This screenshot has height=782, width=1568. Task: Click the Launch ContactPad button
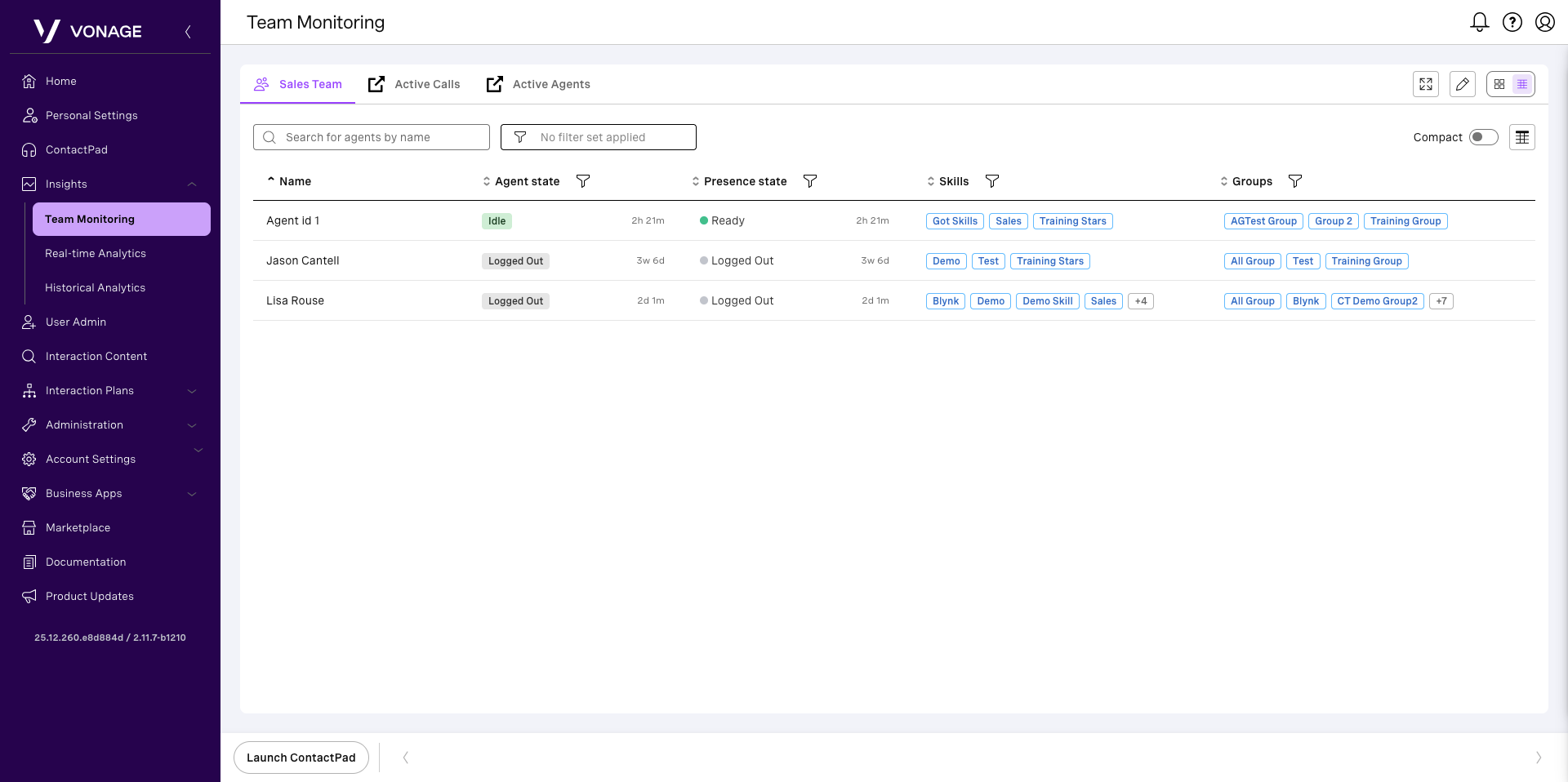[301, 758]
